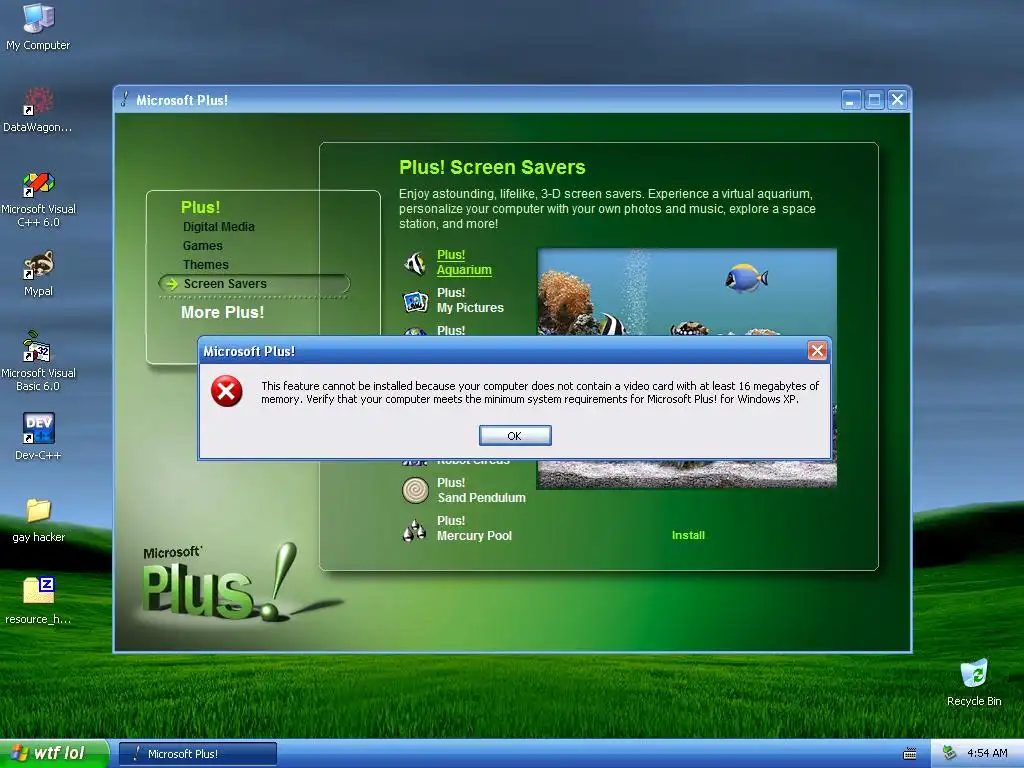
Task: Open Digital Media section
Action: (x=219, y=227)
